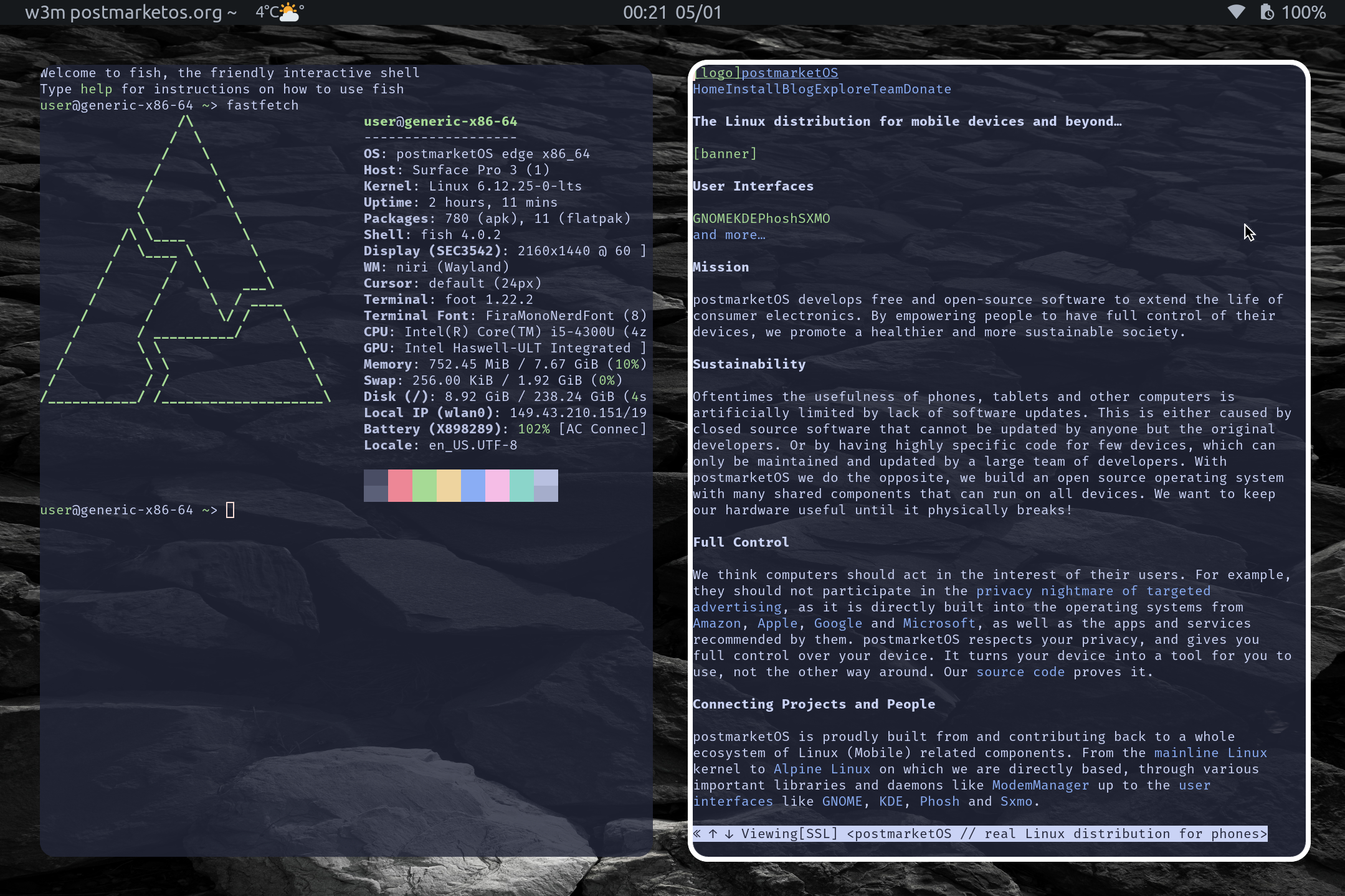
Task: Follow the 'and more…' link
Action: click(730, 235)
